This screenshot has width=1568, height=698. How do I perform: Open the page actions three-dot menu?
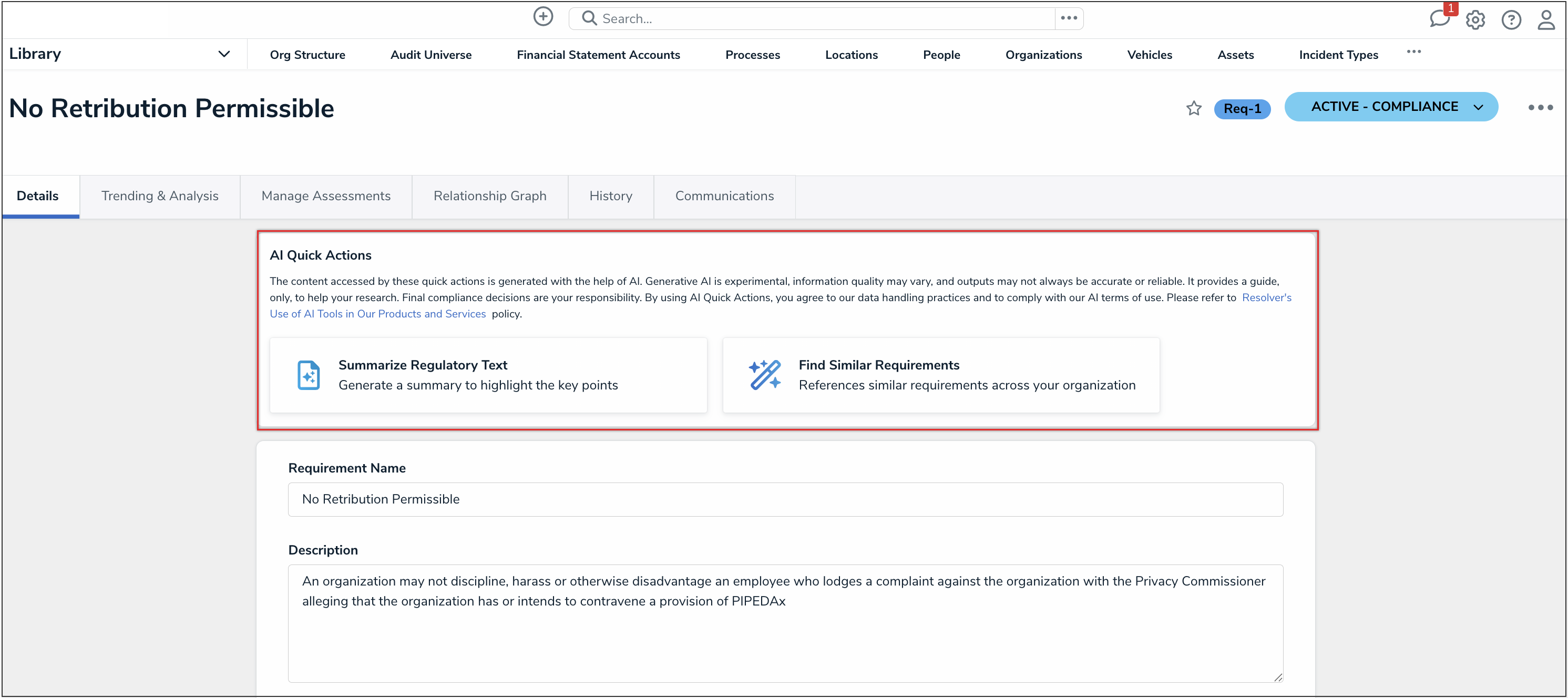tap(1540, 108)
